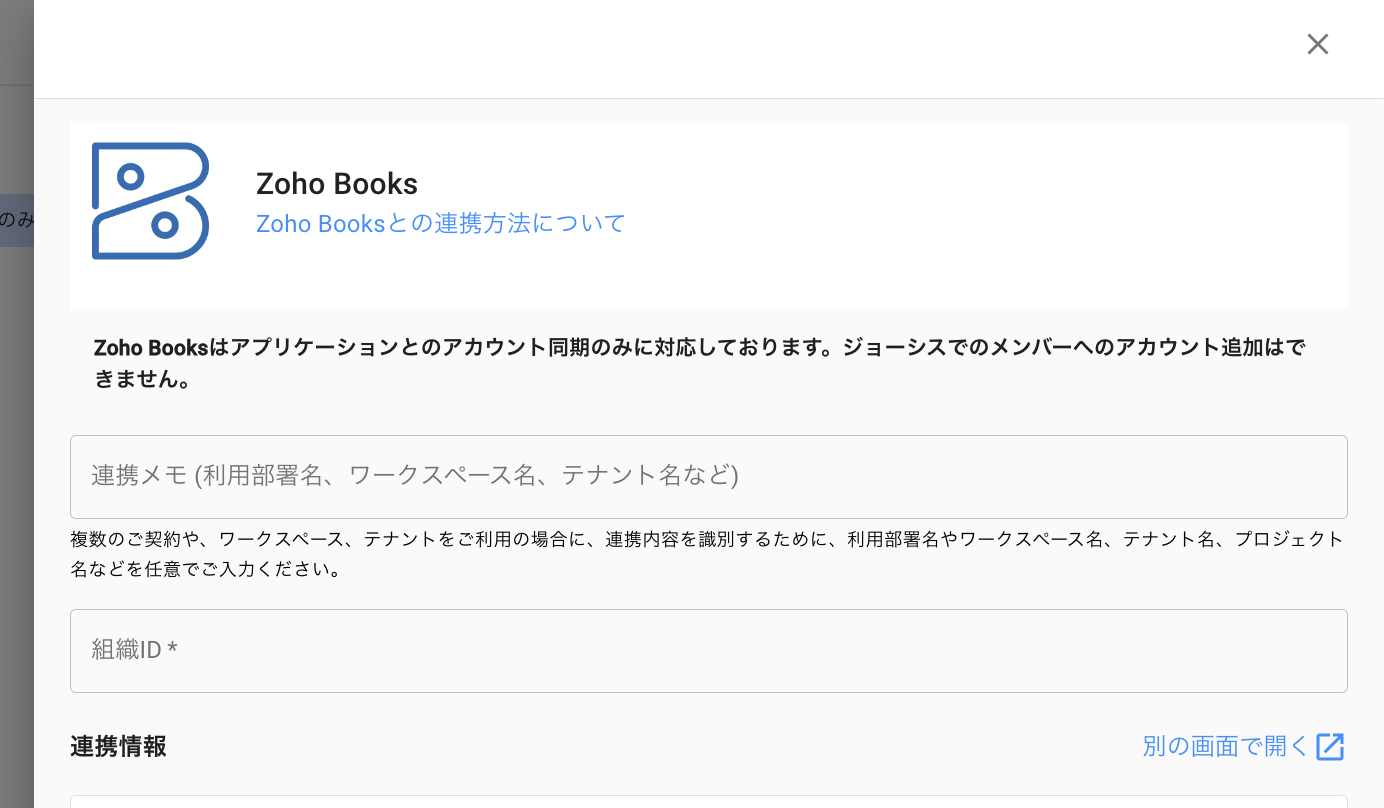This screenshot has width=1384, height=808.
Task: Click the 連携情報 section heading
Action: pyautogui.click(x=118, y=746)
